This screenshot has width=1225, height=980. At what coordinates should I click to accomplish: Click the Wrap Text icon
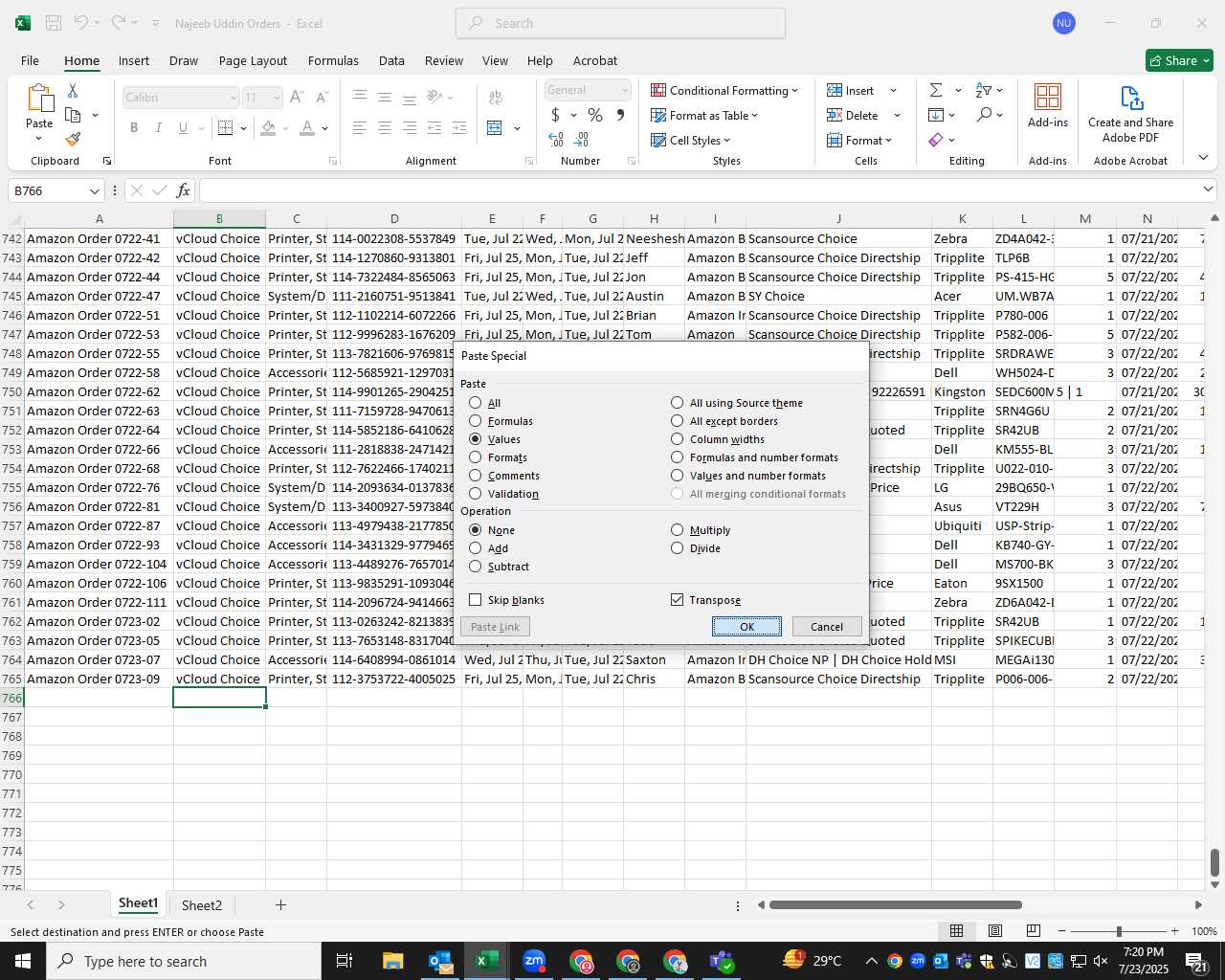(x=496, y=98)
